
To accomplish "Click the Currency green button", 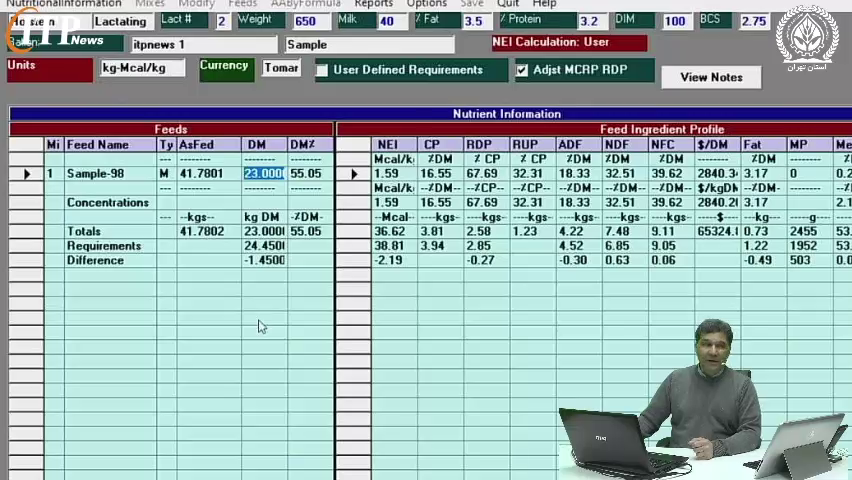I will click(227, 70).
